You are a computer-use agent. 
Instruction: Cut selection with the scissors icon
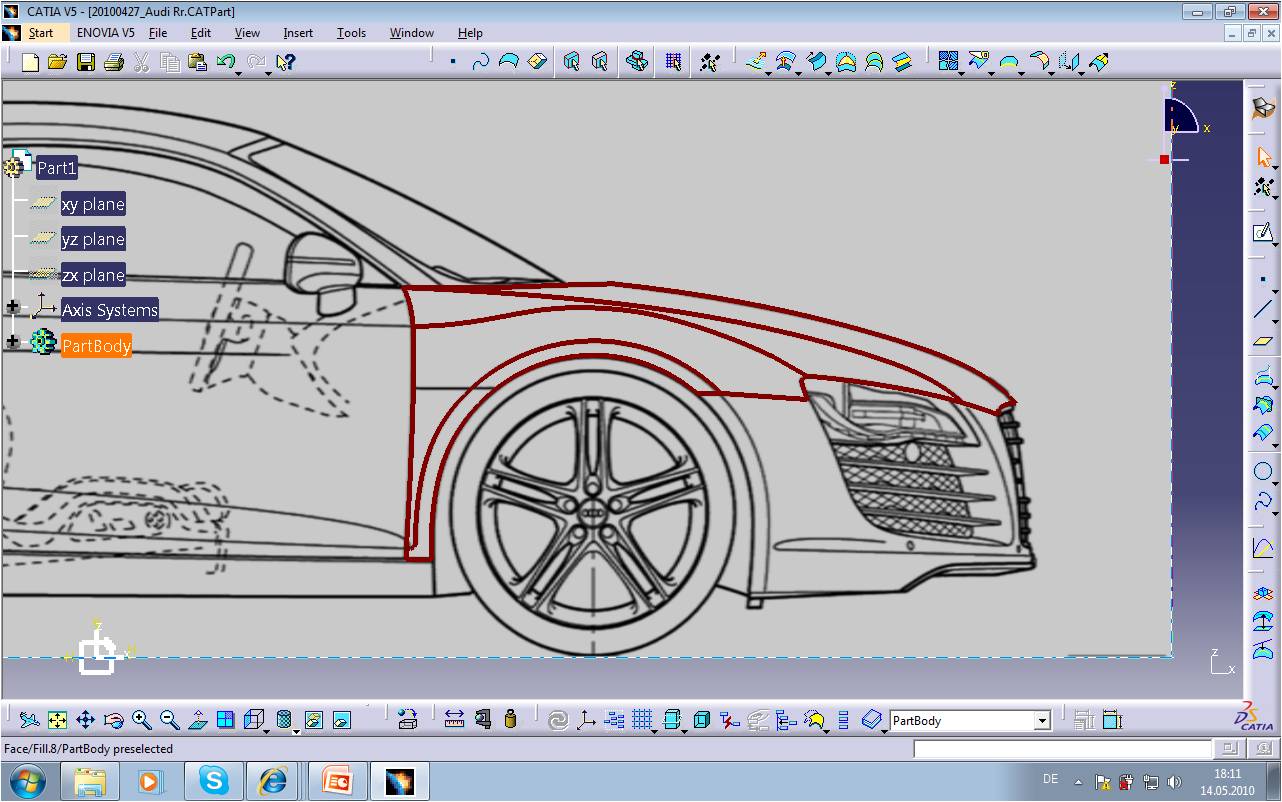click(141, 62)
